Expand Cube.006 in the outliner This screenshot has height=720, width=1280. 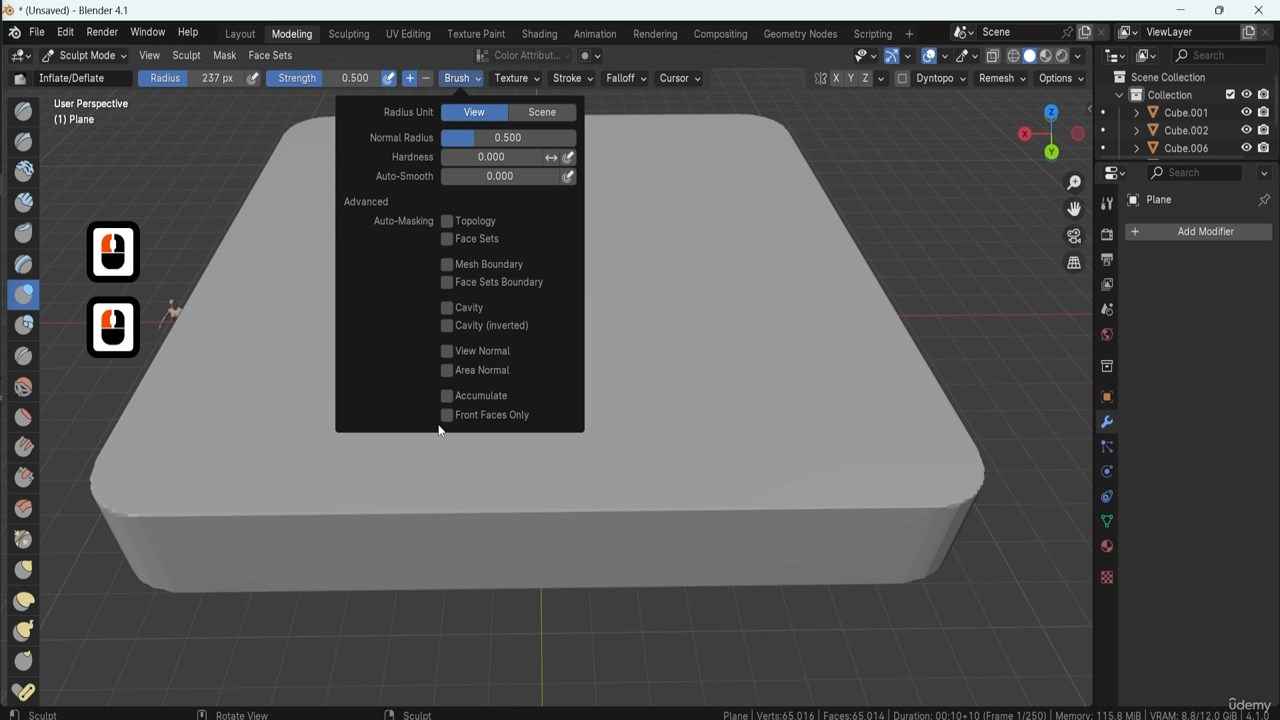(x=1137, y=149)
